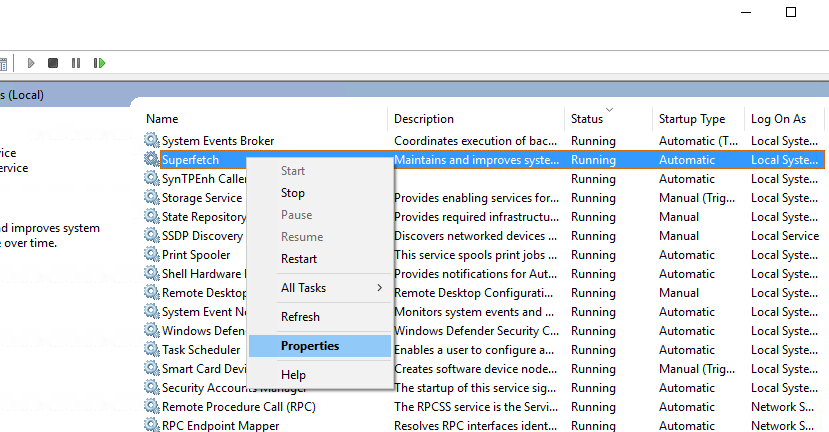Click the Restart Service toolbar icon
Image resolution: width=829 pixels, height=432 pixels.
point(99,63)
